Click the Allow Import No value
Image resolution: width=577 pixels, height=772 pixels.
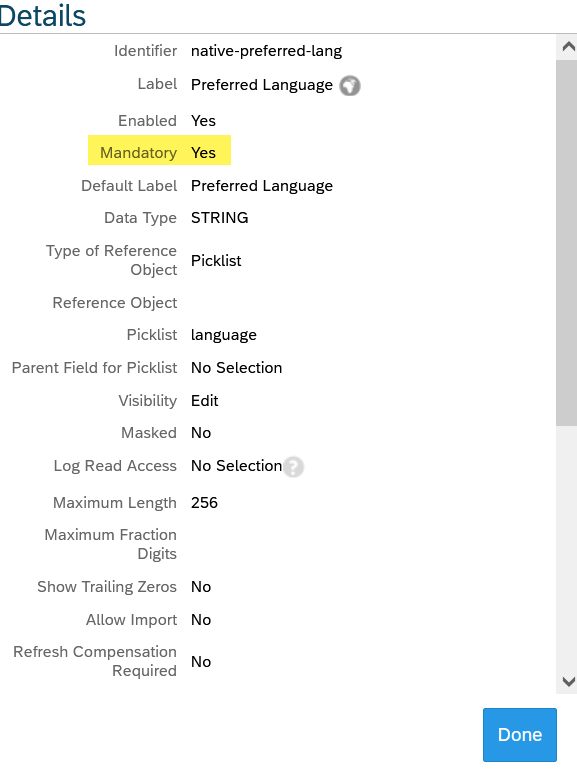coord(201,620)
